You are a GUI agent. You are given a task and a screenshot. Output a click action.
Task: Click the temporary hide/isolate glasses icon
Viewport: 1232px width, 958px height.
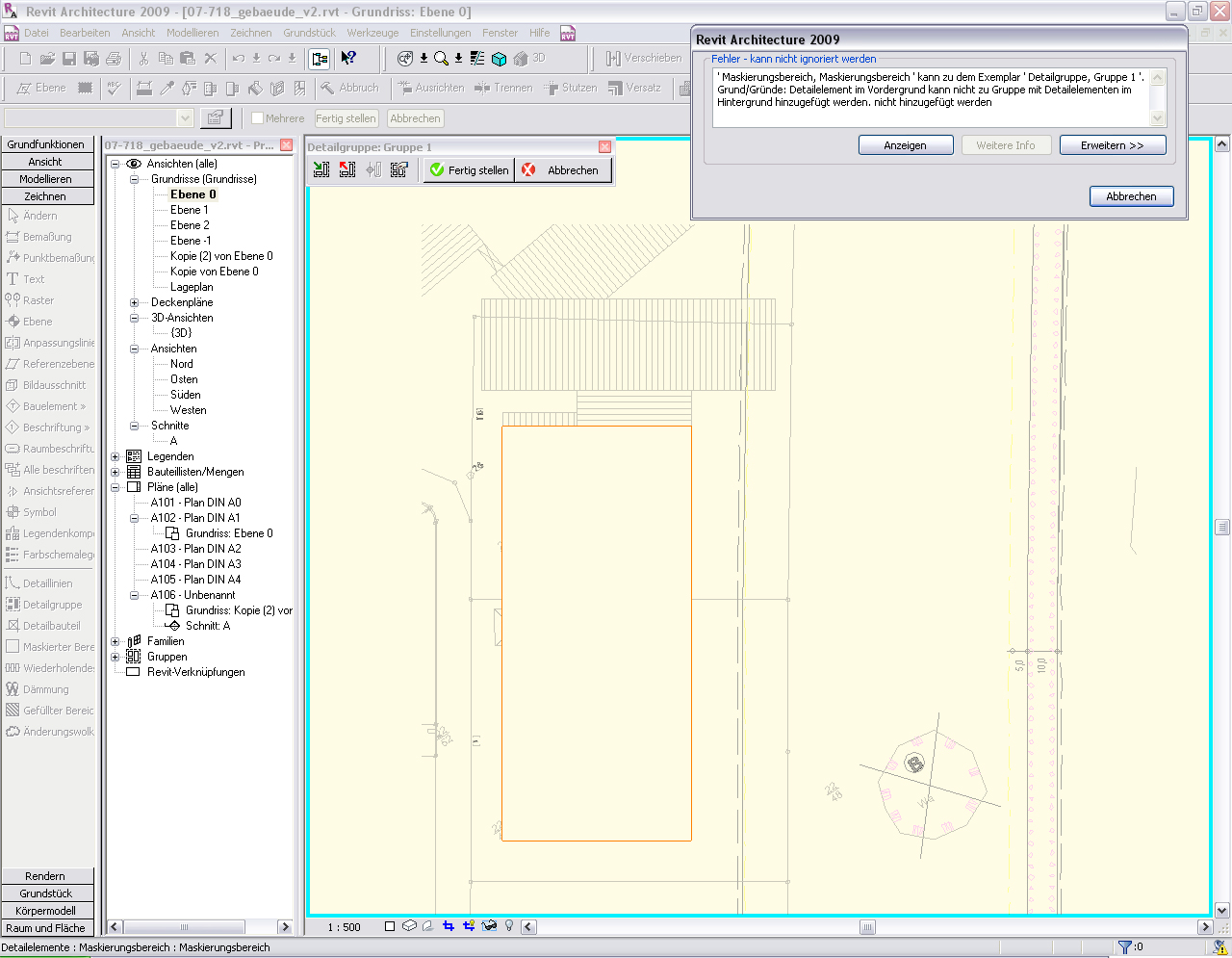[x=489, y=926]
